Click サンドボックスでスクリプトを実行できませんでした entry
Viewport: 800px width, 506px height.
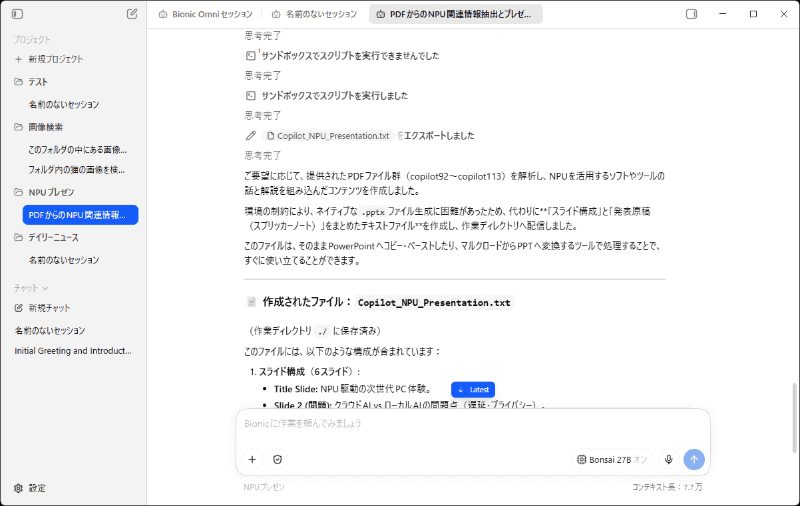coord(350,56)
